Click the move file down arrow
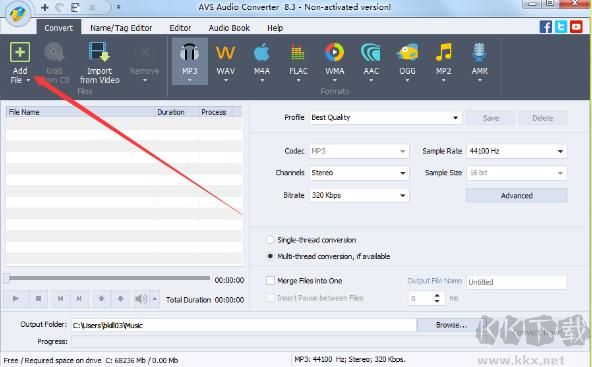This screenshot has height=367, width=592. (x=120, y=299)
